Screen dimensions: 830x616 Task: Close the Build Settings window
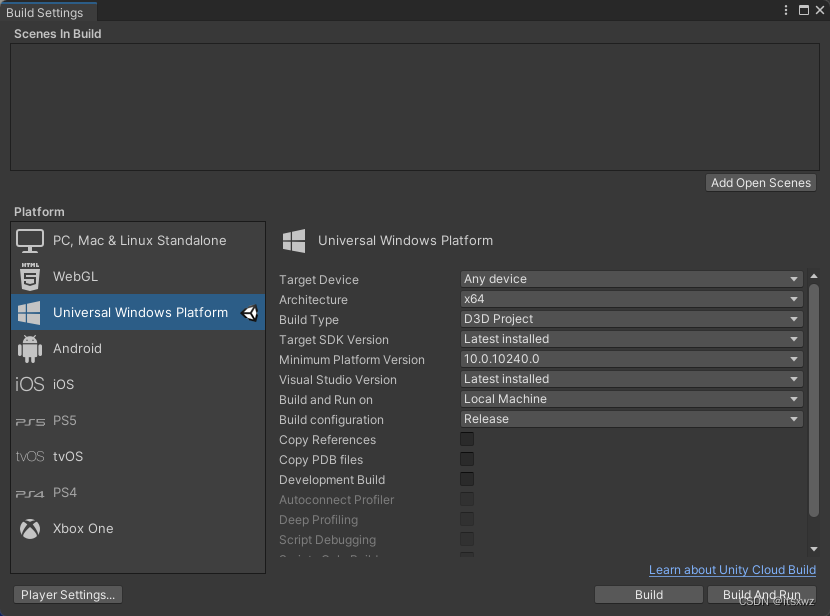820,10
